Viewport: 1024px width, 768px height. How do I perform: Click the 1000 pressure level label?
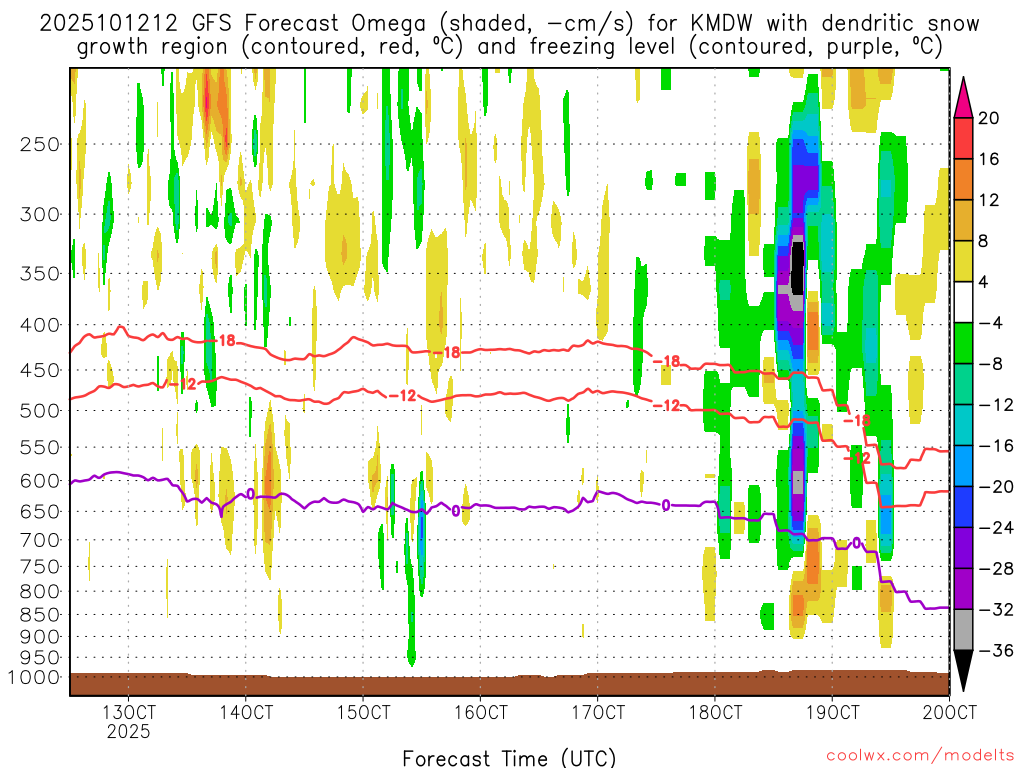tap(34, 677)
